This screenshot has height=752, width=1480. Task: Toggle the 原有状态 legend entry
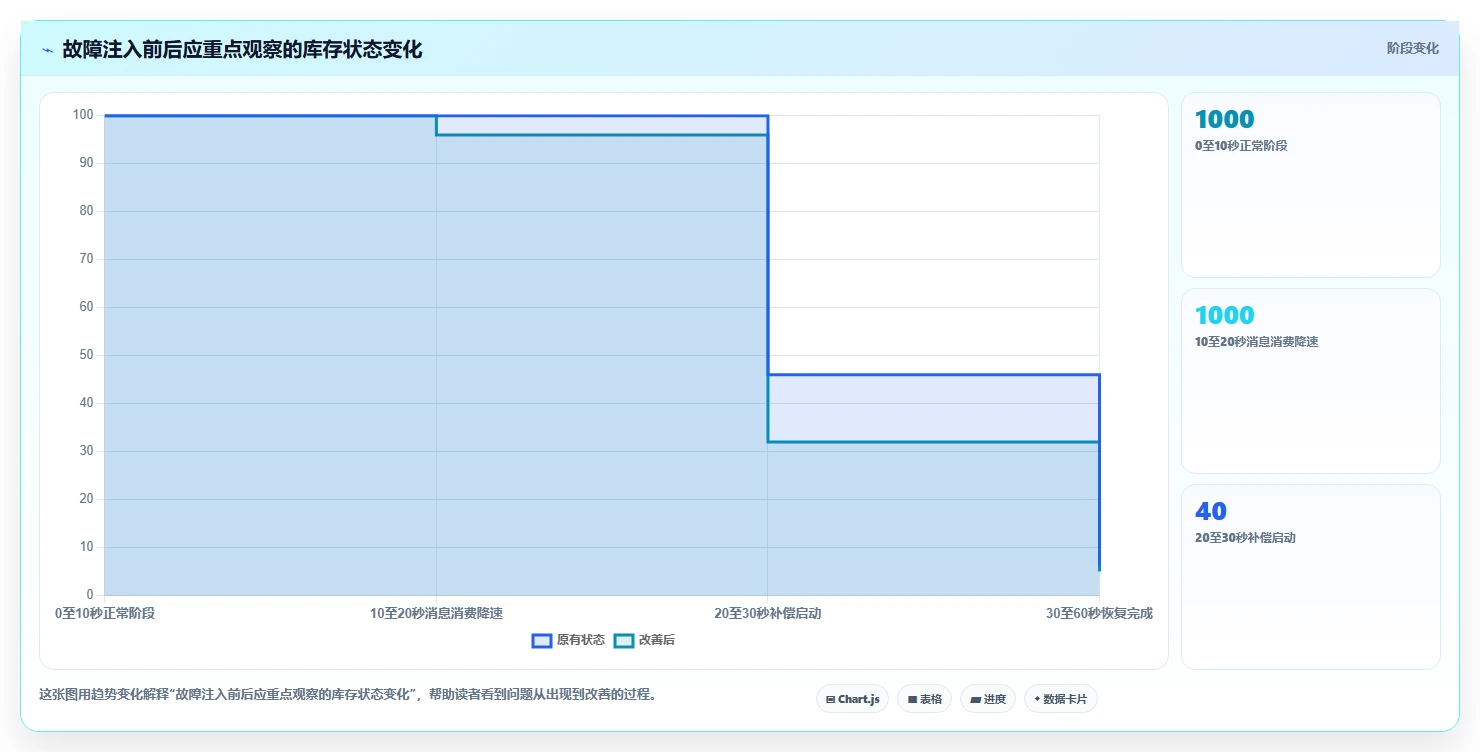click(x=569, y=640)
